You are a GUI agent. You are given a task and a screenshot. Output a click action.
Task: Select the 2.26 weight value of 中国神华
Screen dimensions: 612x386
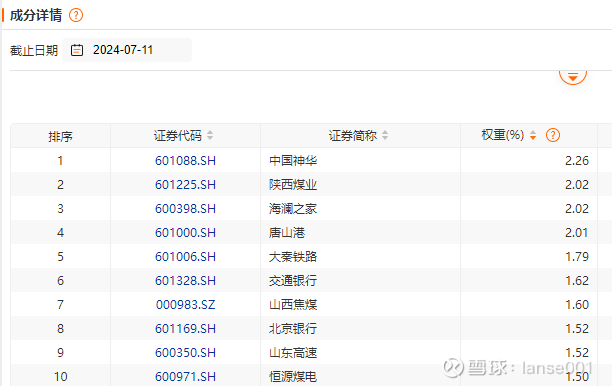pos(577,160)
